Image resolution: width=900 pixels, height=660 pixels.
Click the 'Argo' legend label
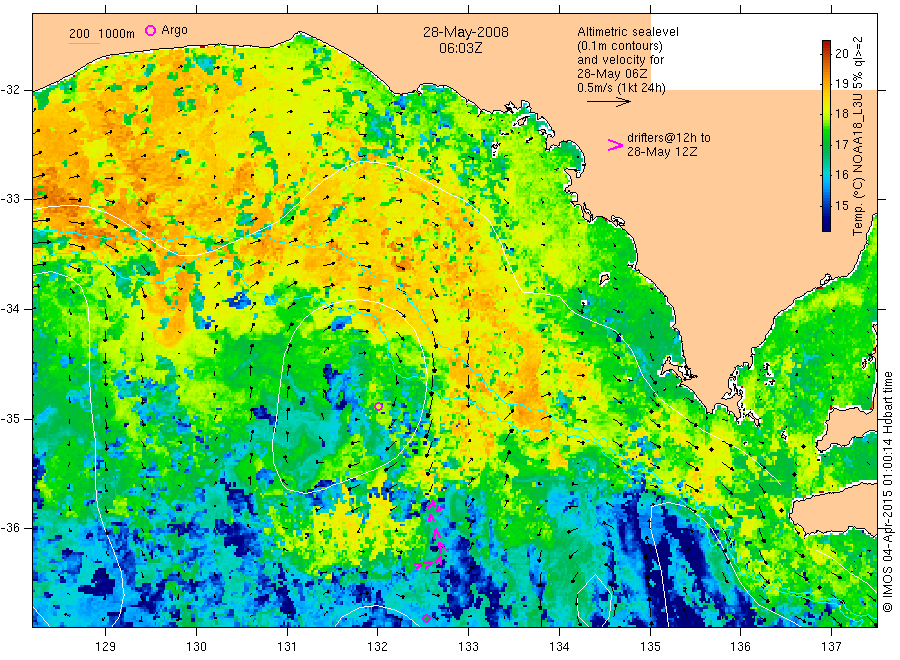pyautogui.click(x=174, y=30)
